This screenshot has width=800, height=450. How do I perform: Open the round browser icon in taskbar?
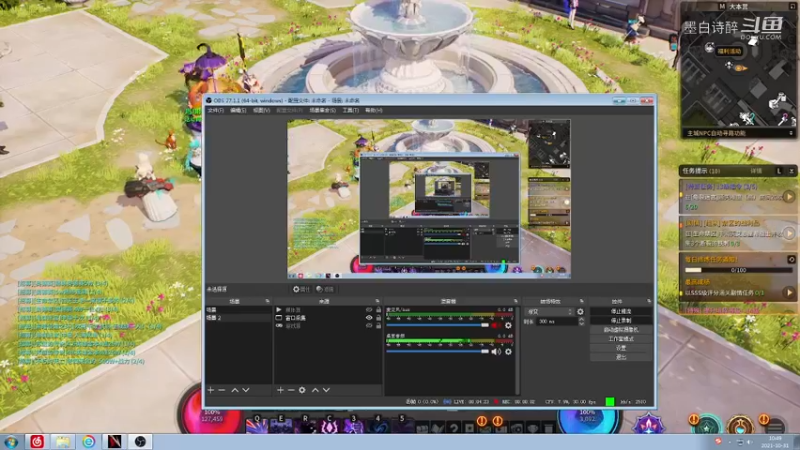tap(89, 441)
